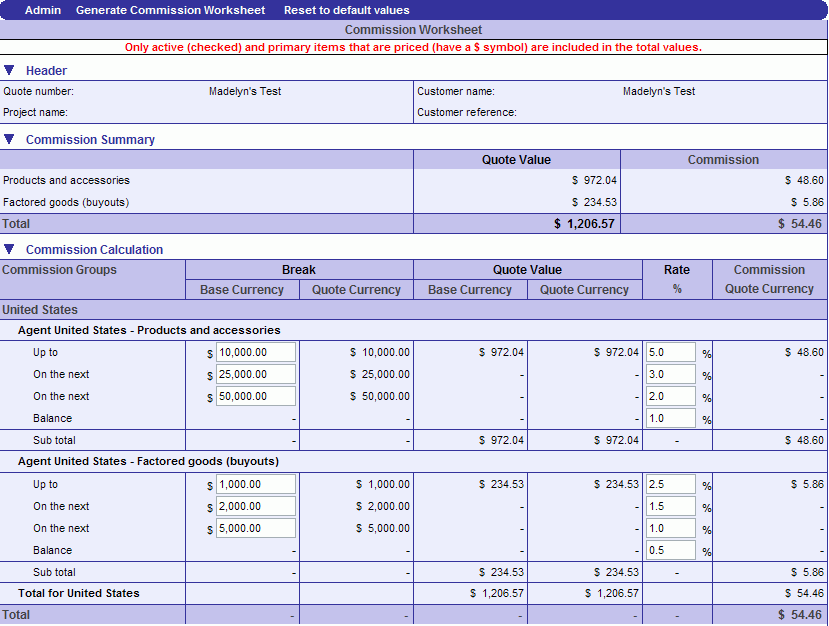Click the Quote Currency $ 10,000.00 cell
829x626 pixels.
(x=380, y=352)
